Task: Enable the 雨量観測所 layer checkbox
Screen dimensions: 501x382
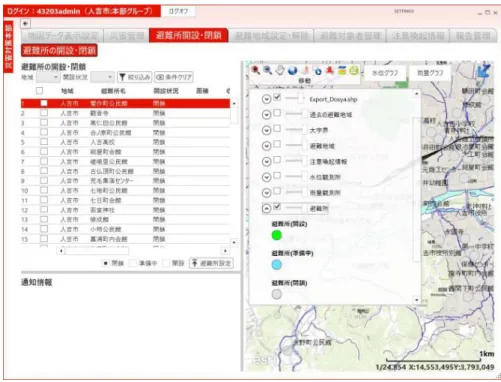Action: pos(277,191)
